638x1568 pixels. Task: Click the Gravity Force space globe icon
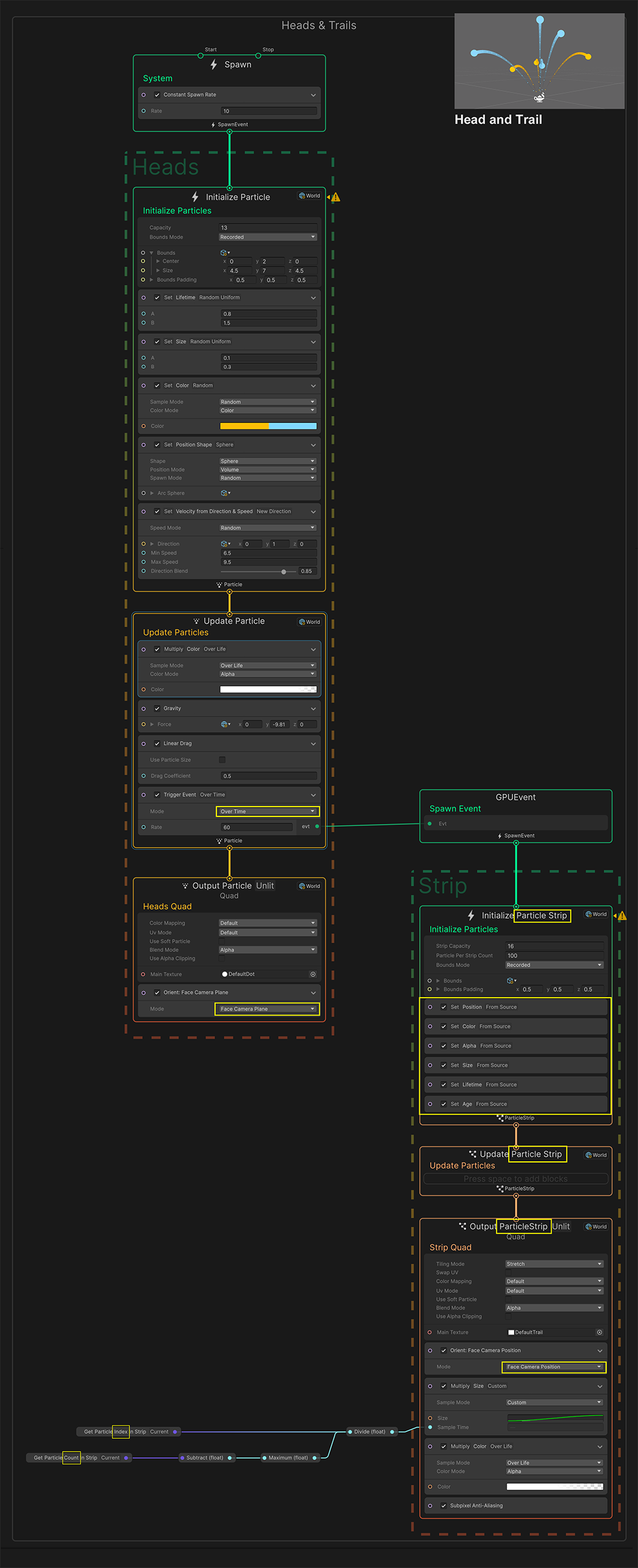[x=225, y=724]
